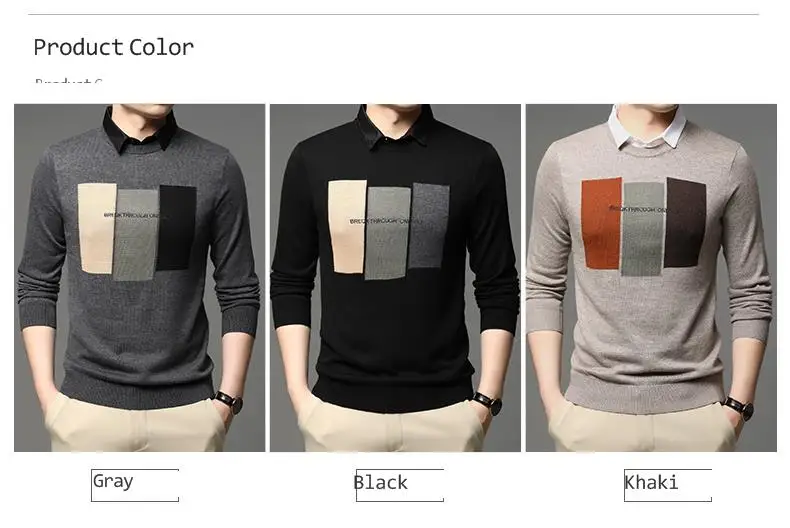Click the wristwatch on black sweater model
Screen dimensions: 790x528
[488, 403]
